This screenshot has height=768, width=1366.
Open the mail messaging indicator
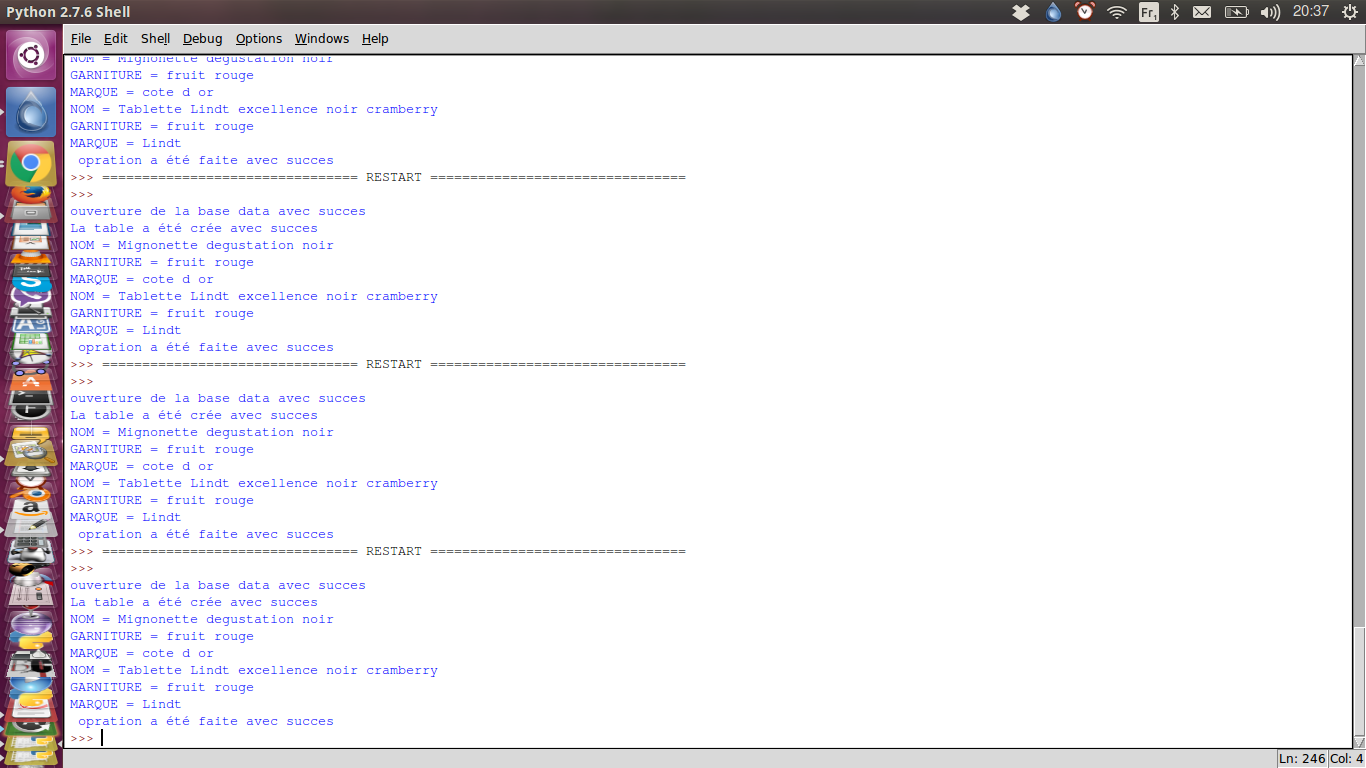point(1202,12)
